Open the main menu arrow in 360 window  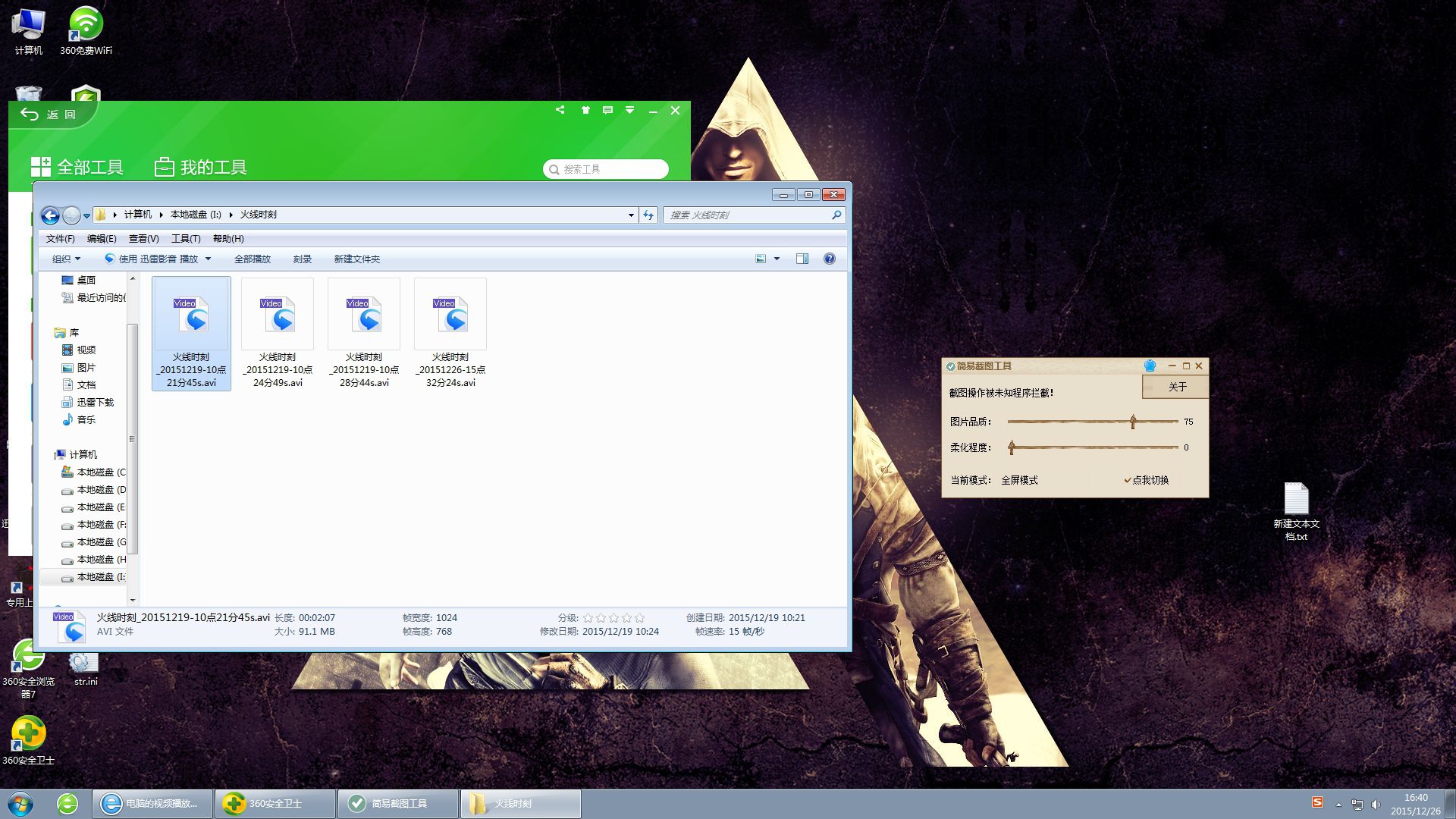(629, 110)
